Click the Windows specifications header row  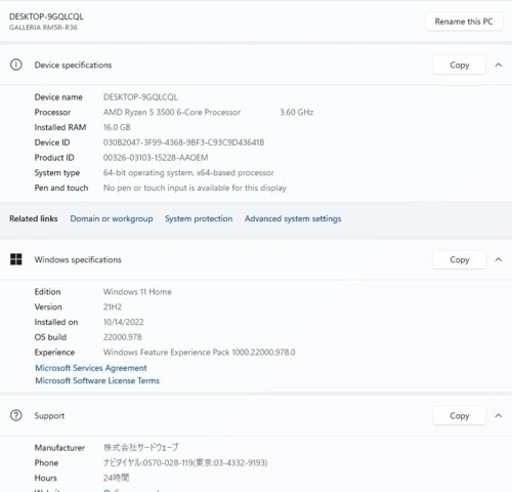pyautogui.click(x=256, y=260)
